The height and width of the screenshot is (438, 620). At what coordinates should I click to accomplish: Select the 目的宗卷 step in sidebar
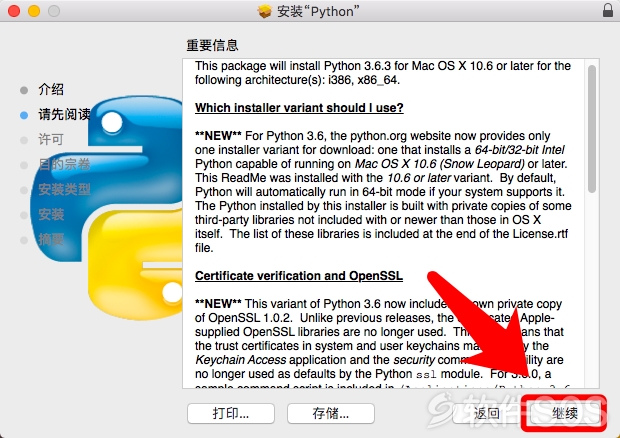(x=64, y=164)
